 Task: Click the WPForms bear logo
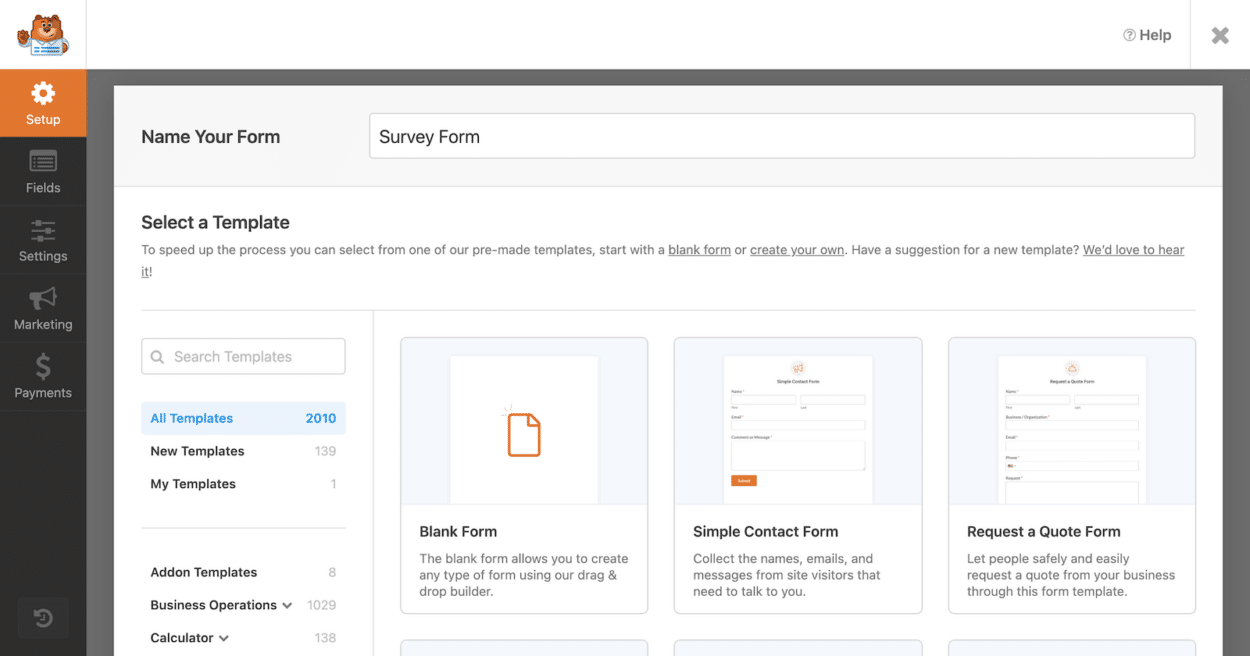point(42,35)
